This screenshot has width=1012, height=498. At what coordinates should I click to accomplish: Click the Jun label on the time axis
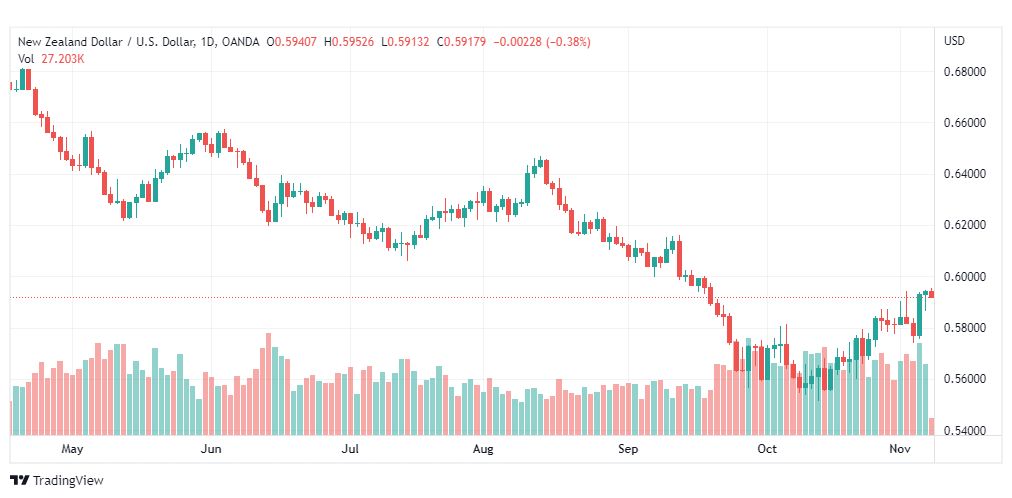point(211,449)
